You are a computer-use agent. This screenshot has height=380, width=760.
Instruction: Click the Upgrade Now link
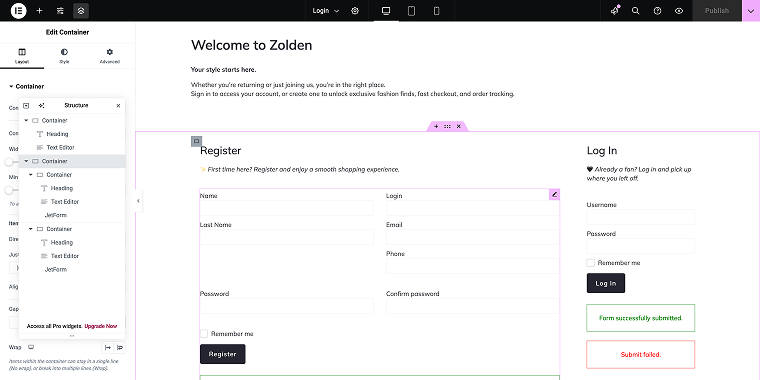click(x=101, y=326)
